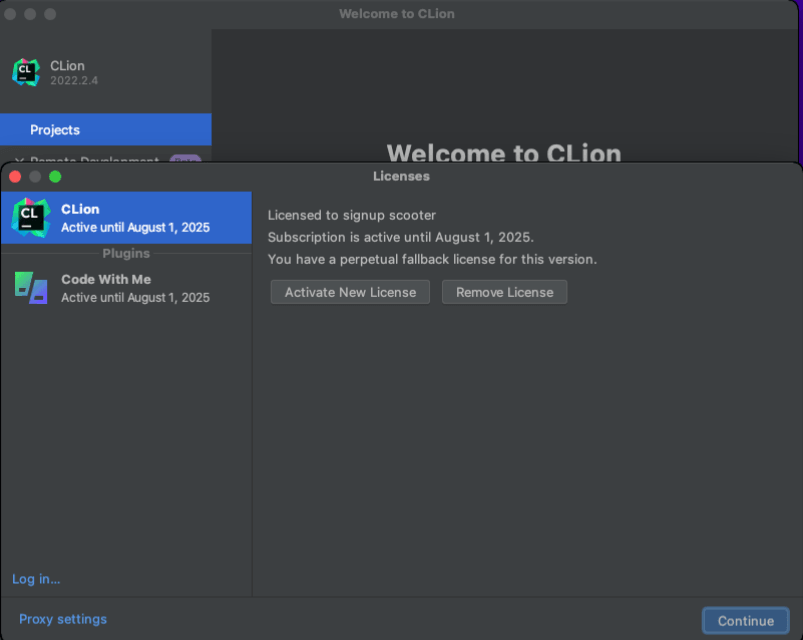Click the 'Welcome to CLion' heading in the background window

pyautogui.click(x=504, y=153)
